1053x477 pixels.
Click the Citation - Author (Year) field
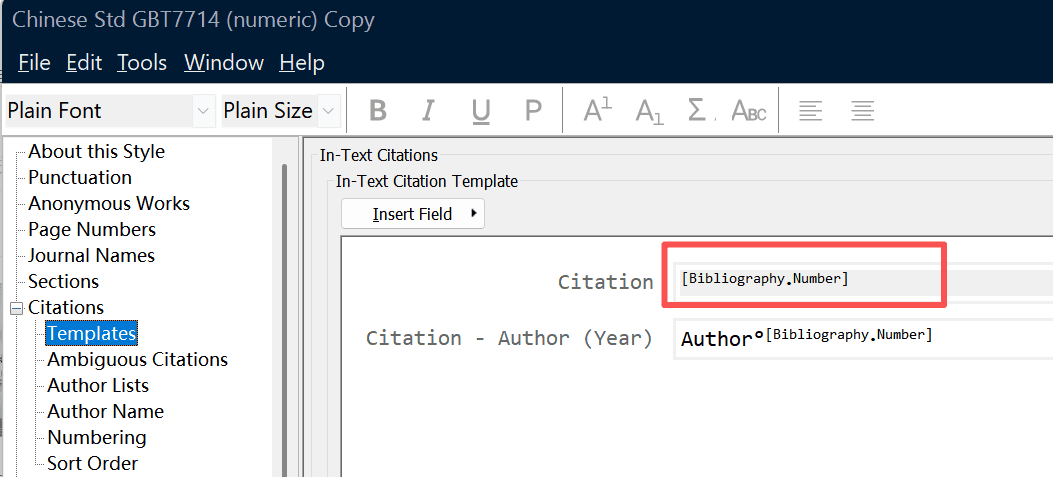coord(860,338)
